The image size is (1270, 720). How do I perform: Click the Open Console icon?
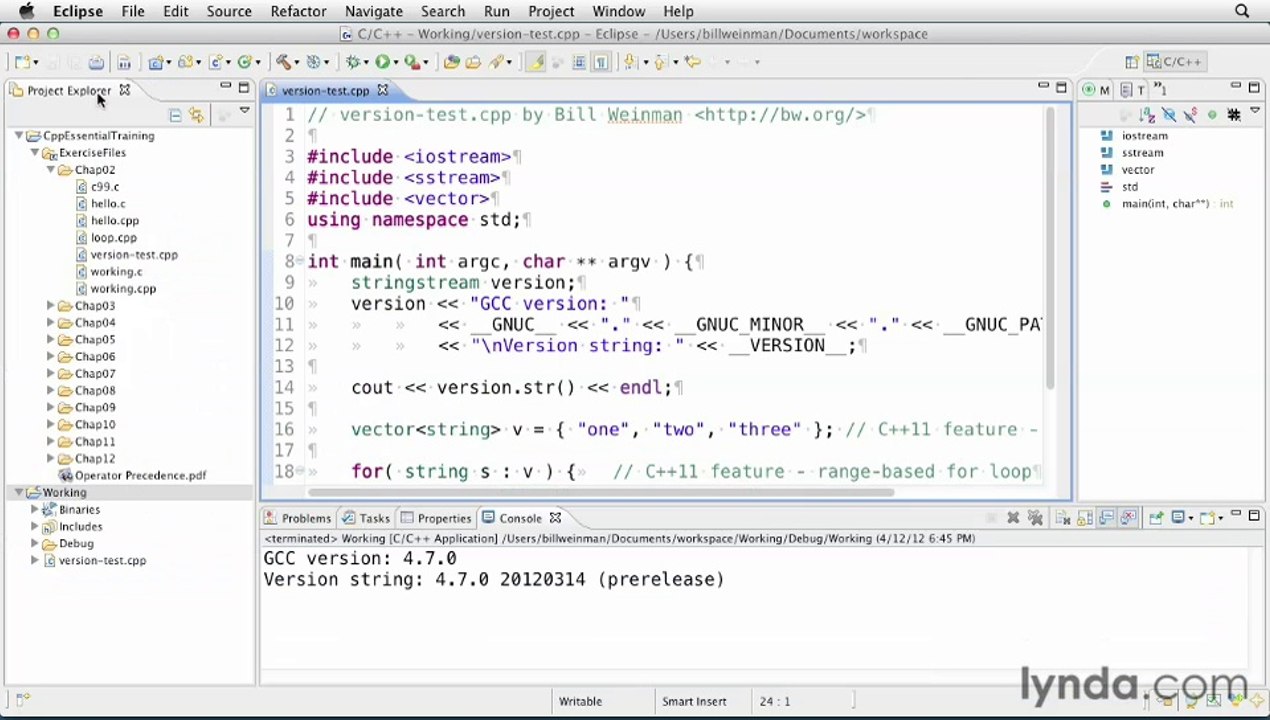click(1207, 518)
